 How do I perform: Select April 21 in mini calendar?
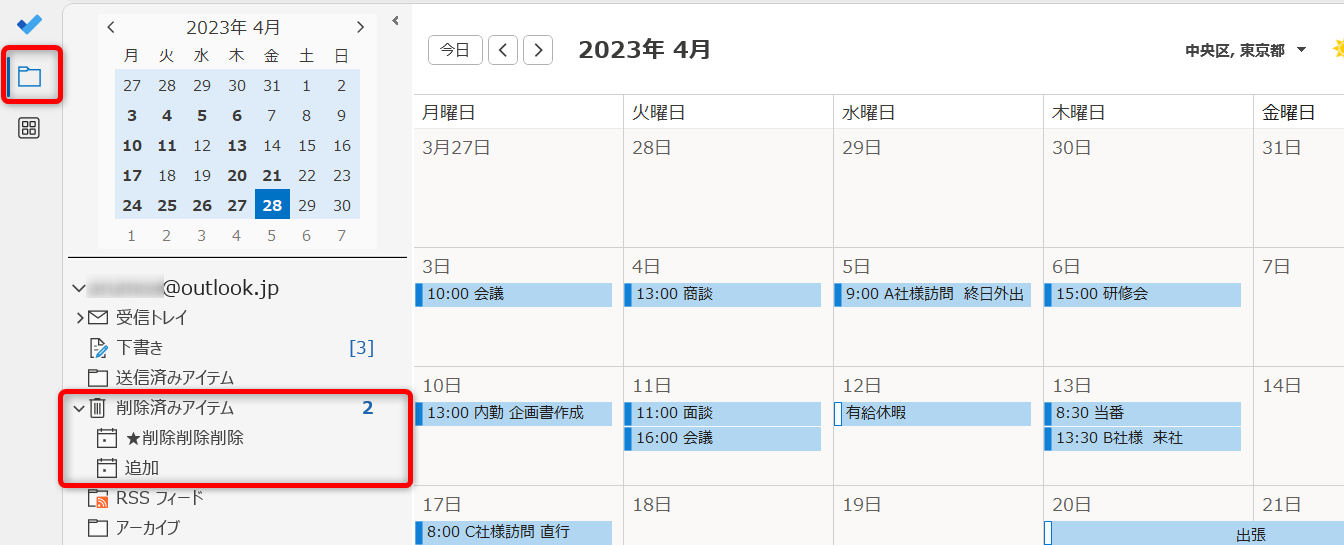tap(272, 175)
